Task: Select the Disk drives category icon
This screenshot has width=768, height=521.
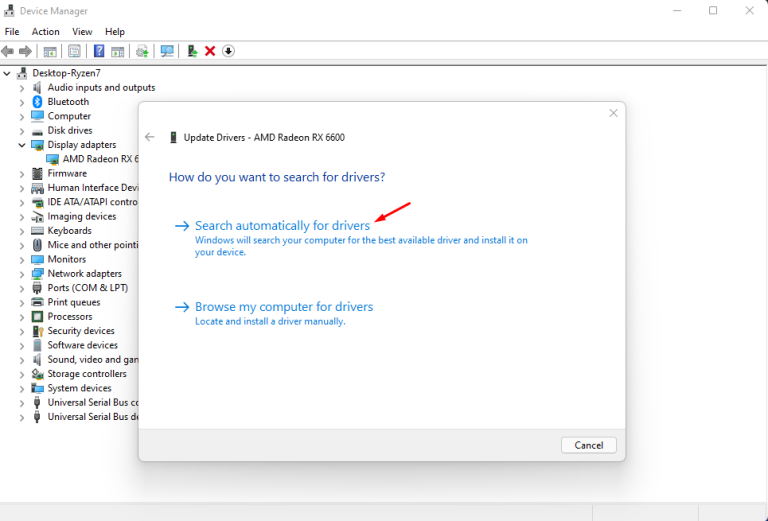Action: 37,131
